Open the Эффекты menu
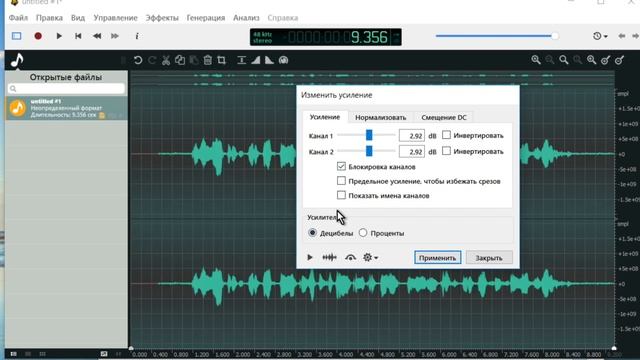 point(162,18)
